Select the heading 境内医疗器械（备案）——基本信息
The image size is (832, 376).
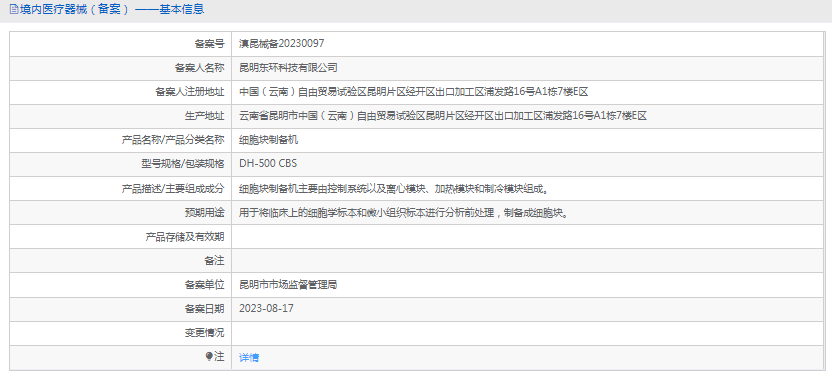pos(111,9)
